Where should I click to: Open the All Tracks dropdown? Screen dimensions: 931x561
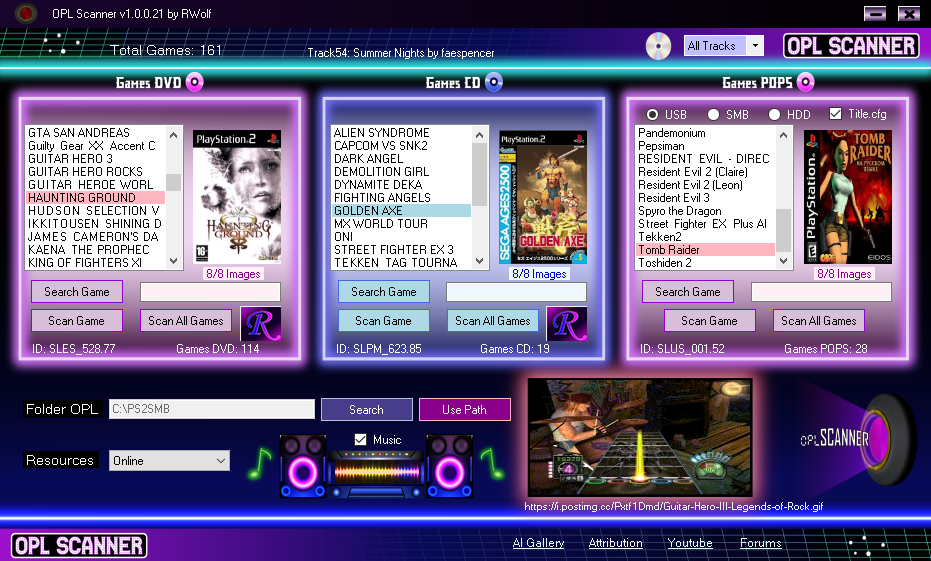724,46
